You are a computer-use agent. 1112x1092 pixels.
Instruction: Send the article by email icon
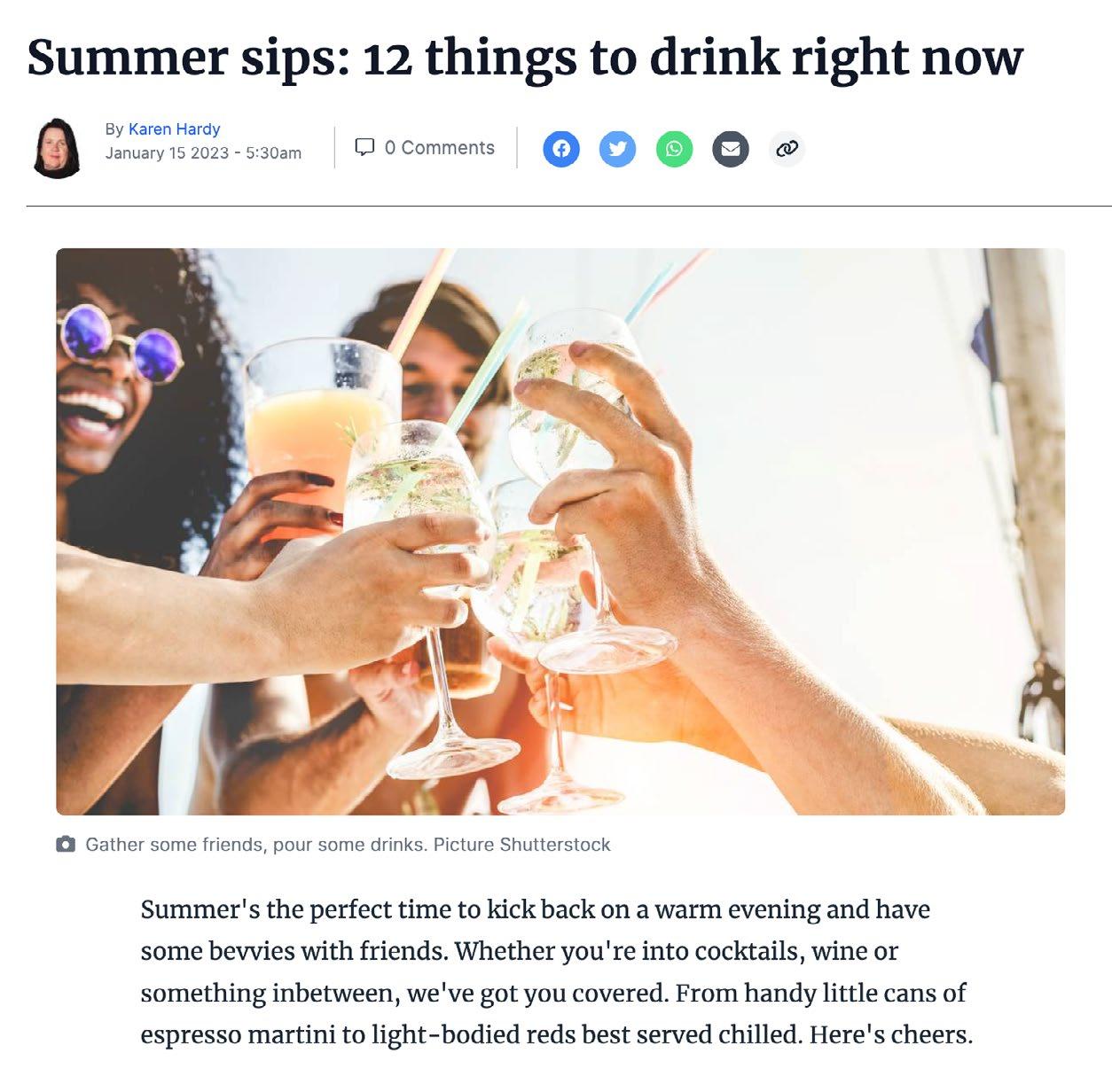(x=731, y=148)
